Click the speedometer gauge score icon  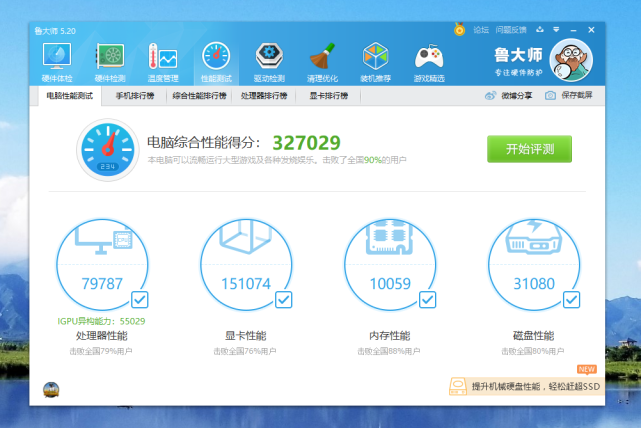pos(108,150)
